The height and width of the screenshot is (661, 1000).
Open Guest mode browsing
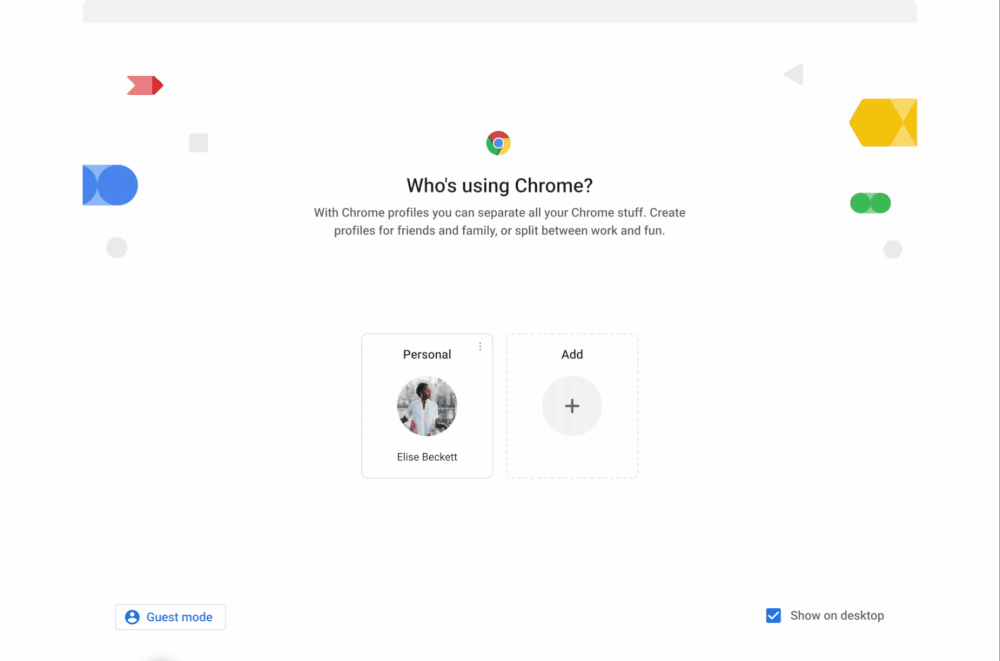(171, 617)
